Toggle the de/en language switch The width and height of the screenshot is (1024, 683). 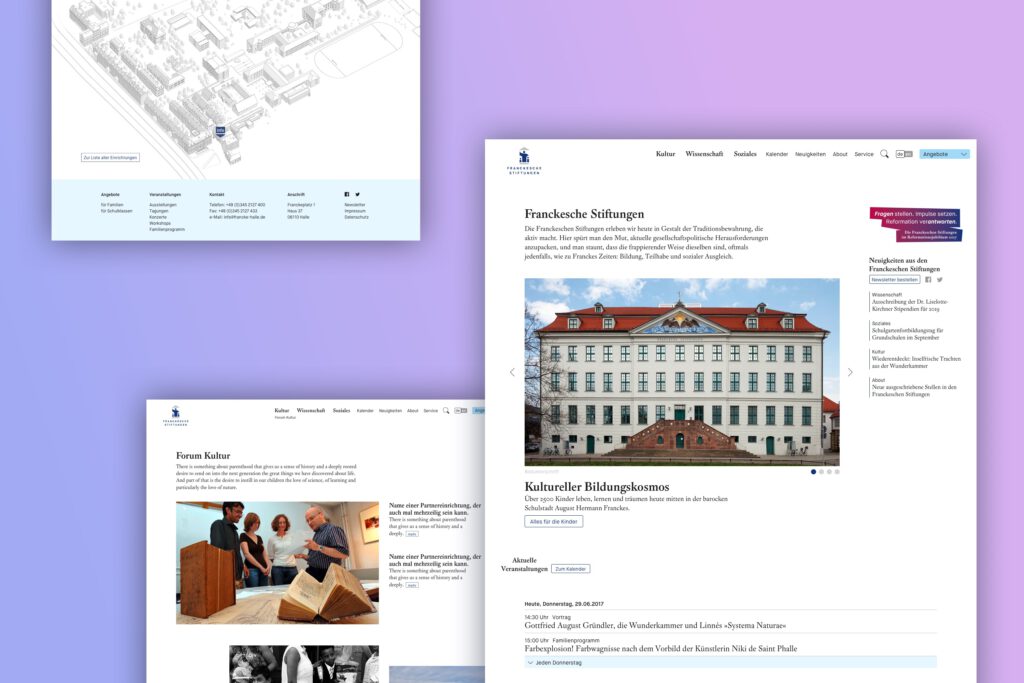(904, 154)
